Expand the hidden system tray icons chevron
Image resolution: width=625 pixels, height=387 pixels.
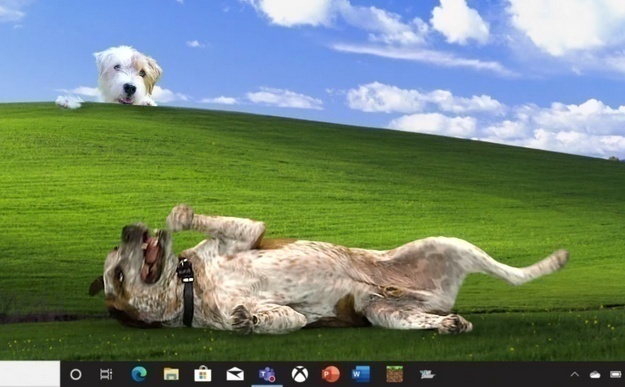pyautogui.click(x=574, y=374)
